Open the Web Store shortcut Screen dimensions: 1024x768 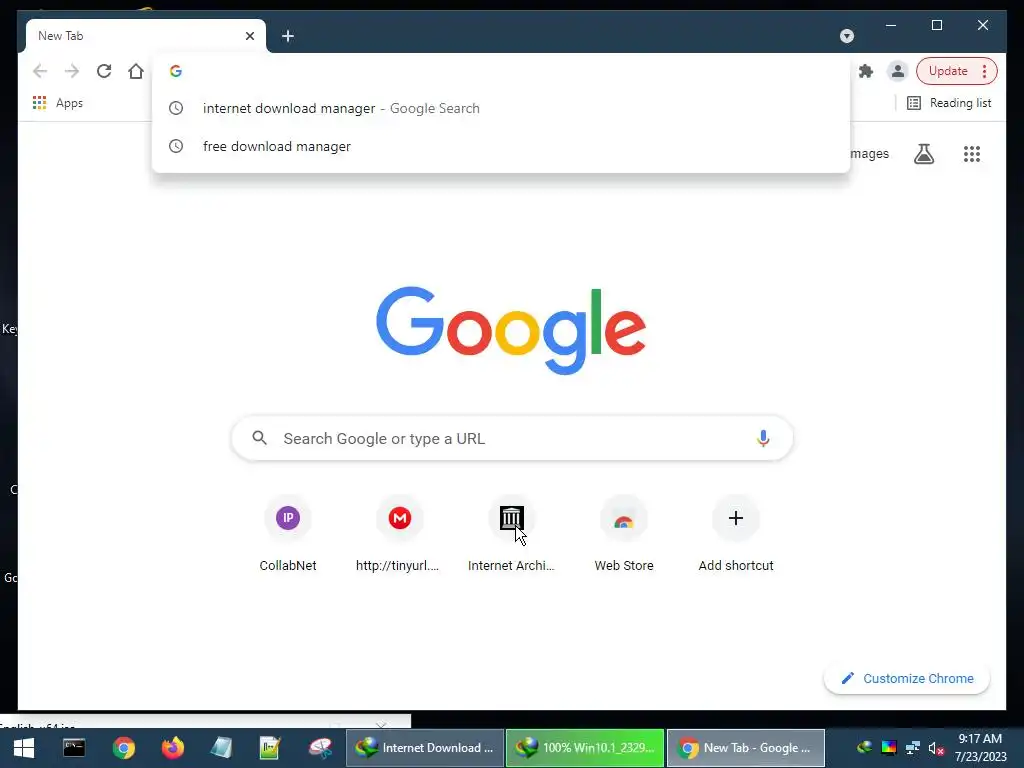(624, 536)
